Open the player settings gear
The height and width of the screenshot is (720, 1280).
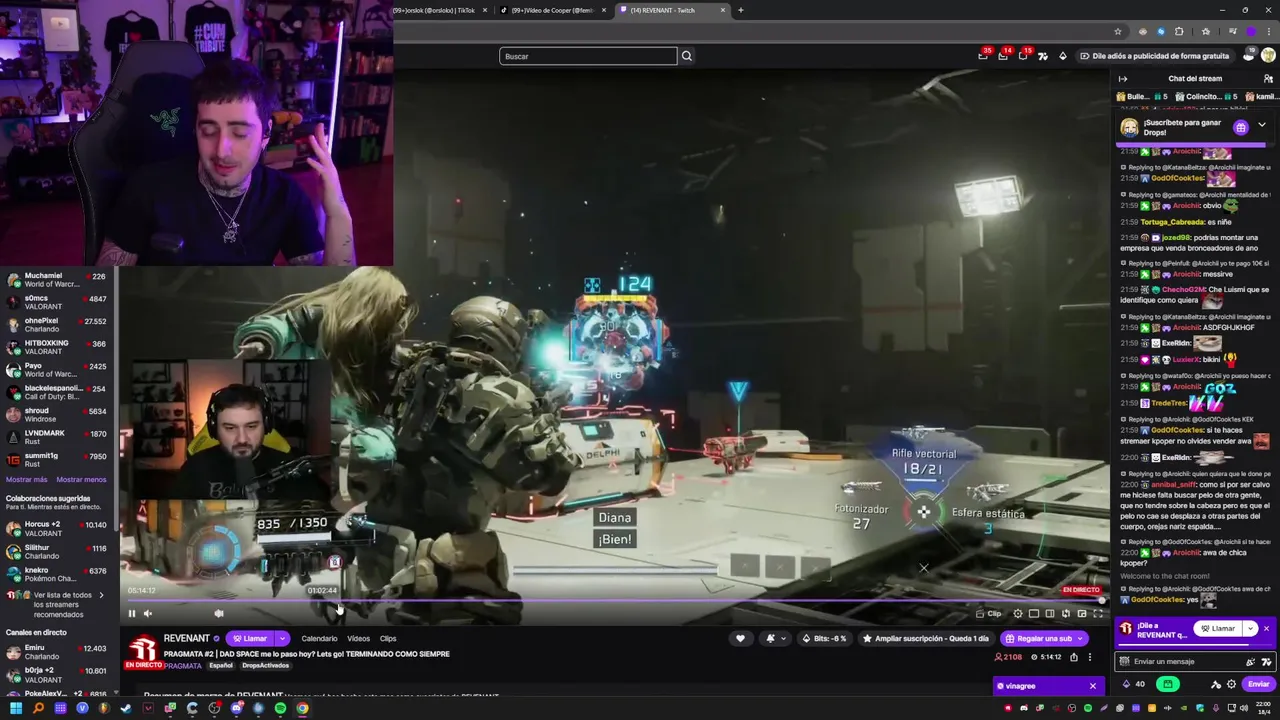pyautogui.click(x=1018, y=613)
